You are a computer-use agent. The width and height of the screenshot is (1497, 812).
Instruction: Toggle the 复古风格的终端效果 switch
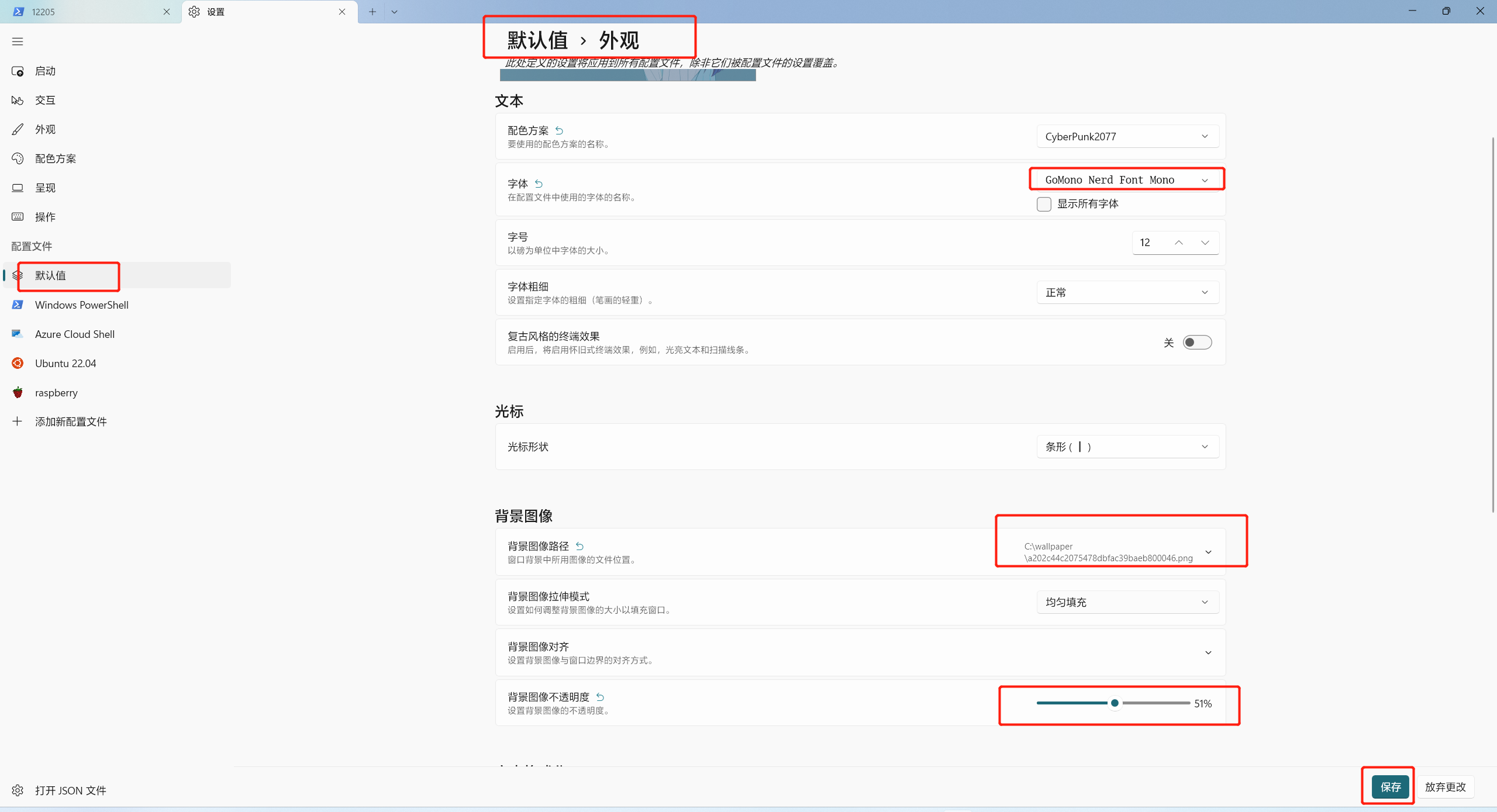point(1197,343)
